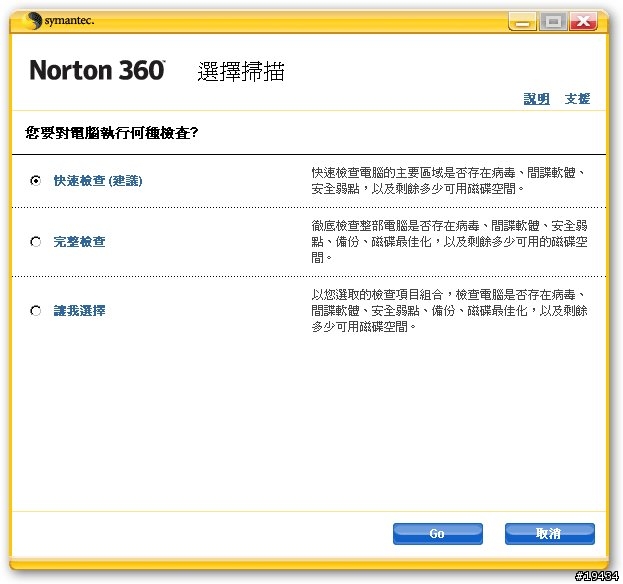Click the Norton 360 title text
623x584 pixels.
pyautogui.click(x=97, y=70)
